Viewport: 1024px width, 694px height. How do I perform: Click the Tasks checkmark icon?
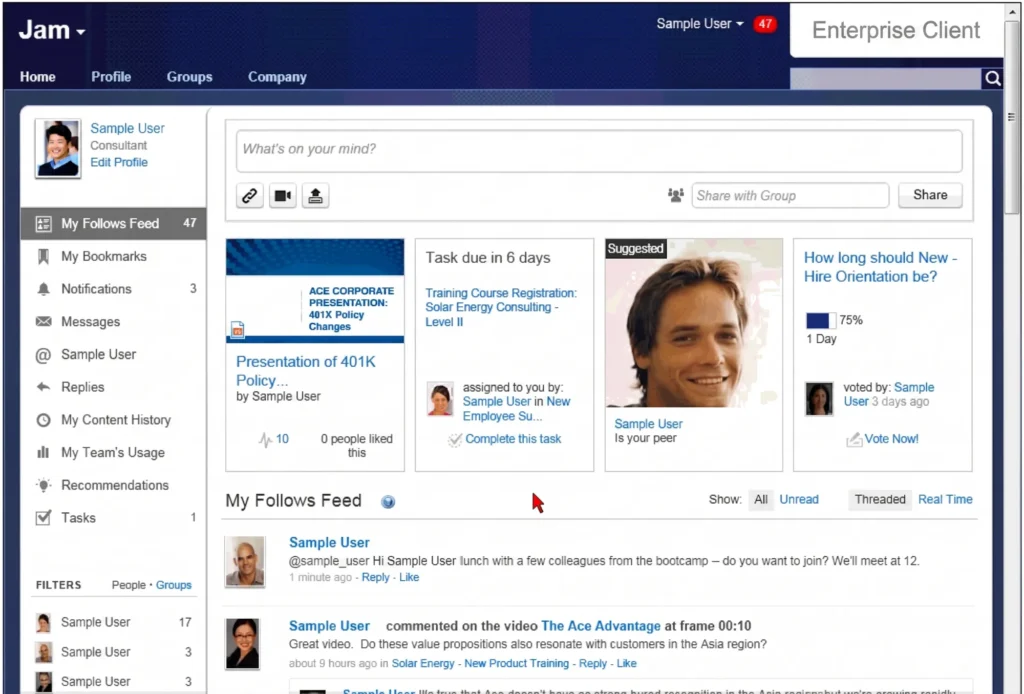[x=43, y=518]
